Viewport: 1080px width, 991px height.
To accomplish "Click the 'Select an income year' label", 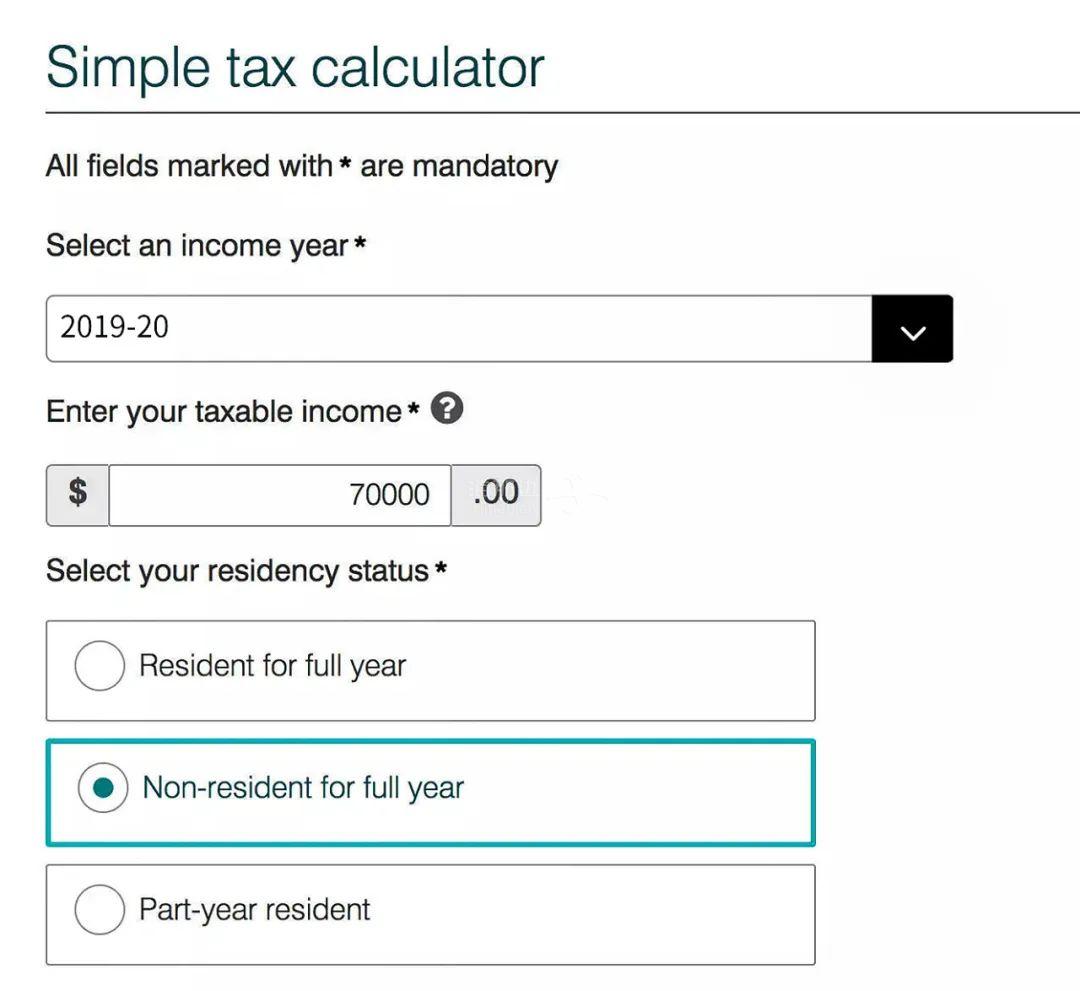I will click(x=197, y=247).
